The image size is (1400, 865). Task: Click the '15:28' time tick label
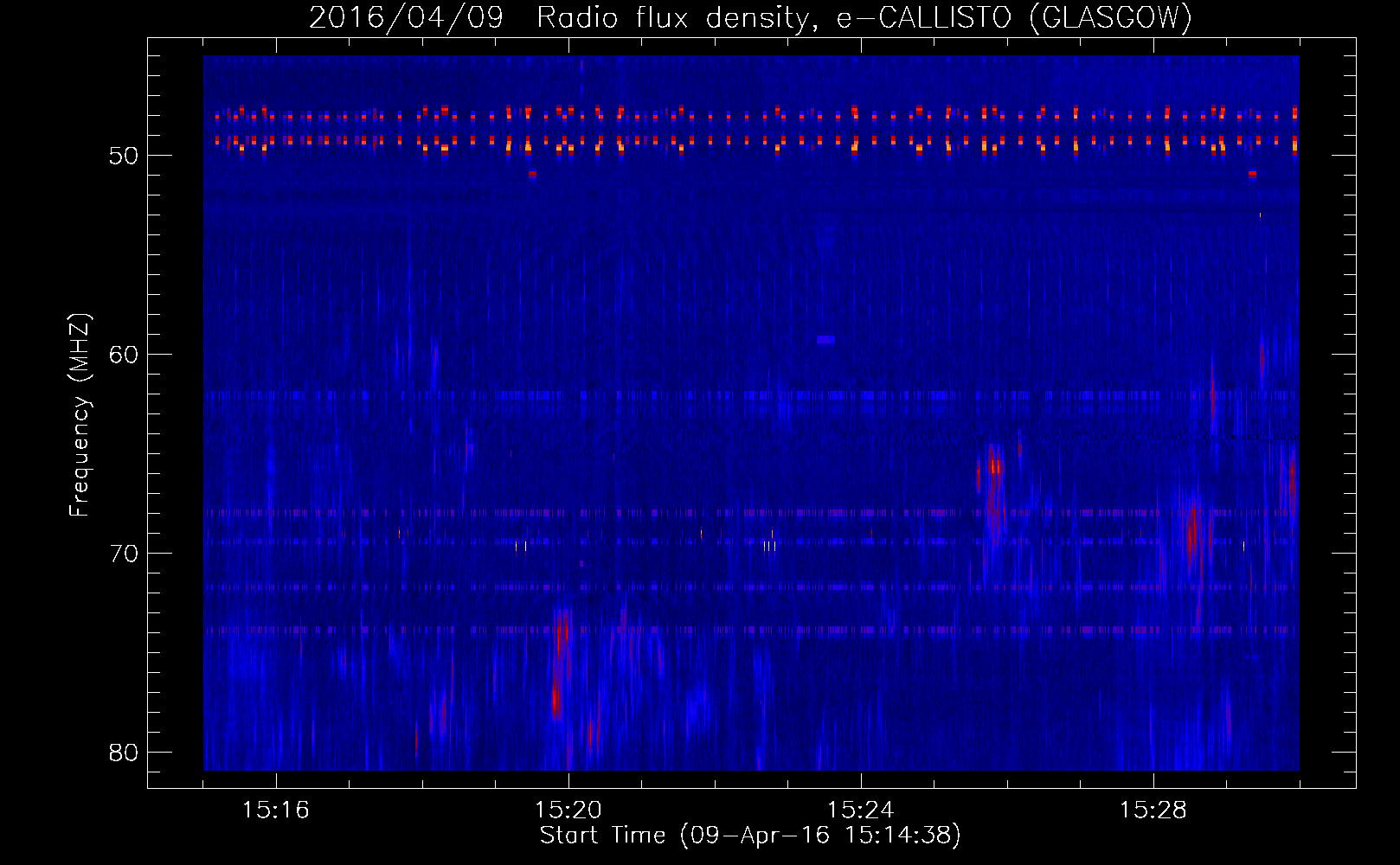pyautogui.click(x=1153, y=811)
